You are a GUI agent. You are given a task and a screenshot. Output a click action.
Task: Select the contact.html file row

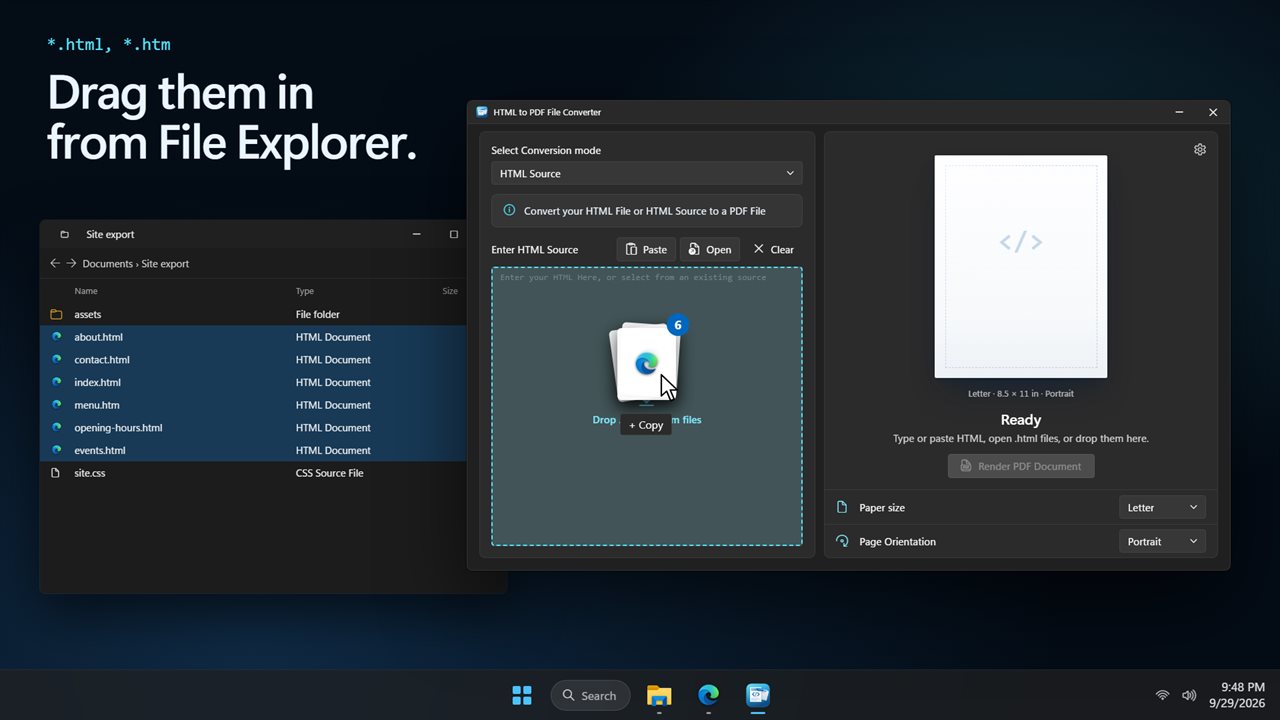click(x=253, y=360)
